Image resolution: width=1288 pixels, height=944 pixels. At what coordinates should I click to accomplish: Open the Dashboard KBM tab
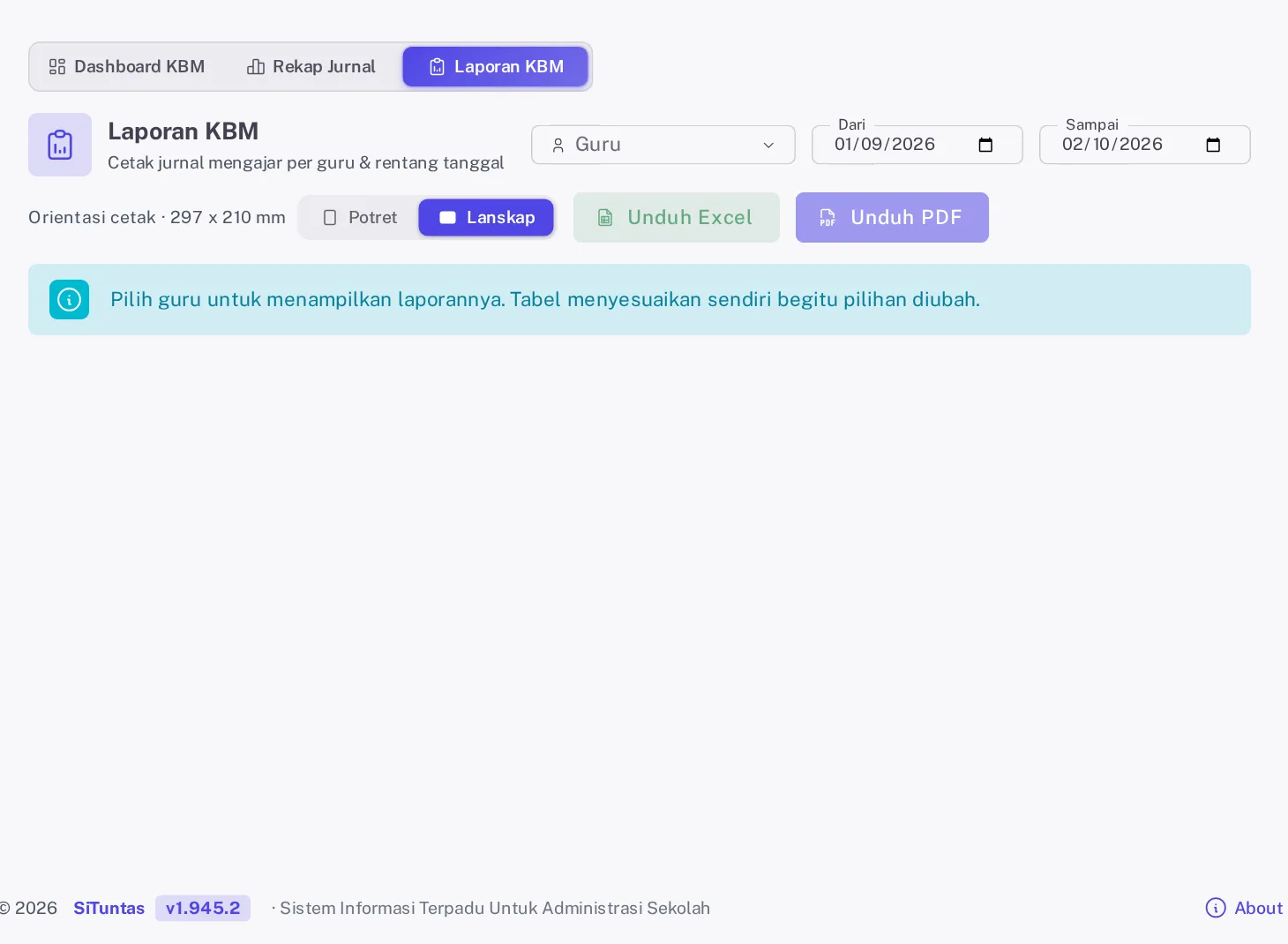click(126, 67)
